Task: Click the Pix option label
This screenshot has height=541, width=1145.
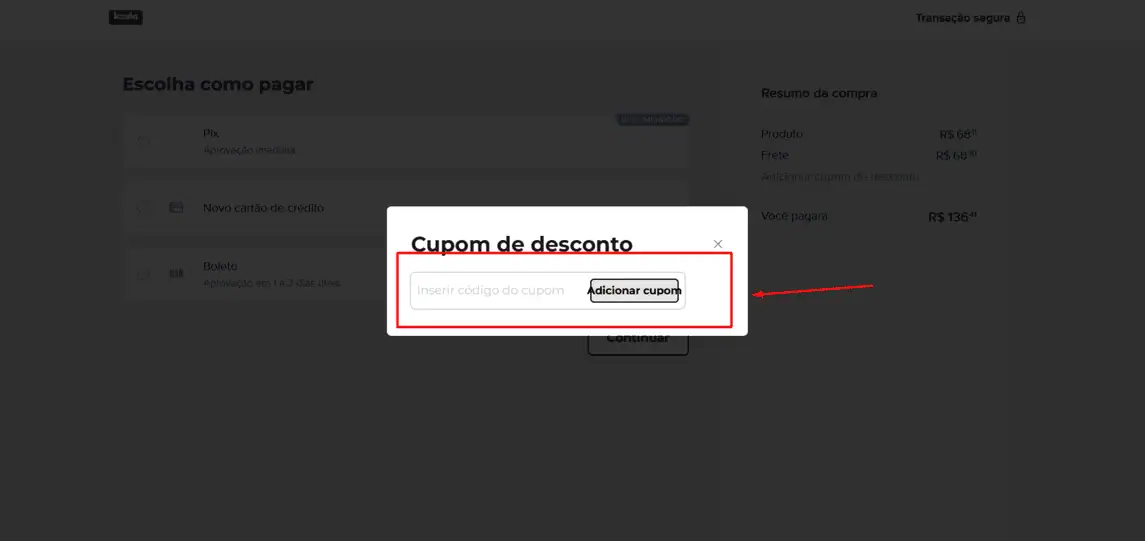Action: (x=211, y=134)
